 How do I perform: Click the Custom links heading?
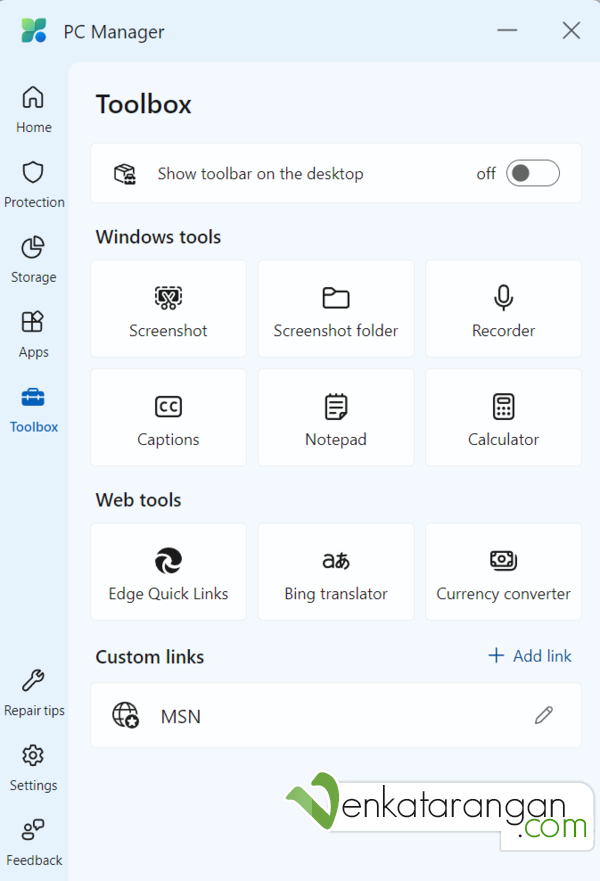149,657
